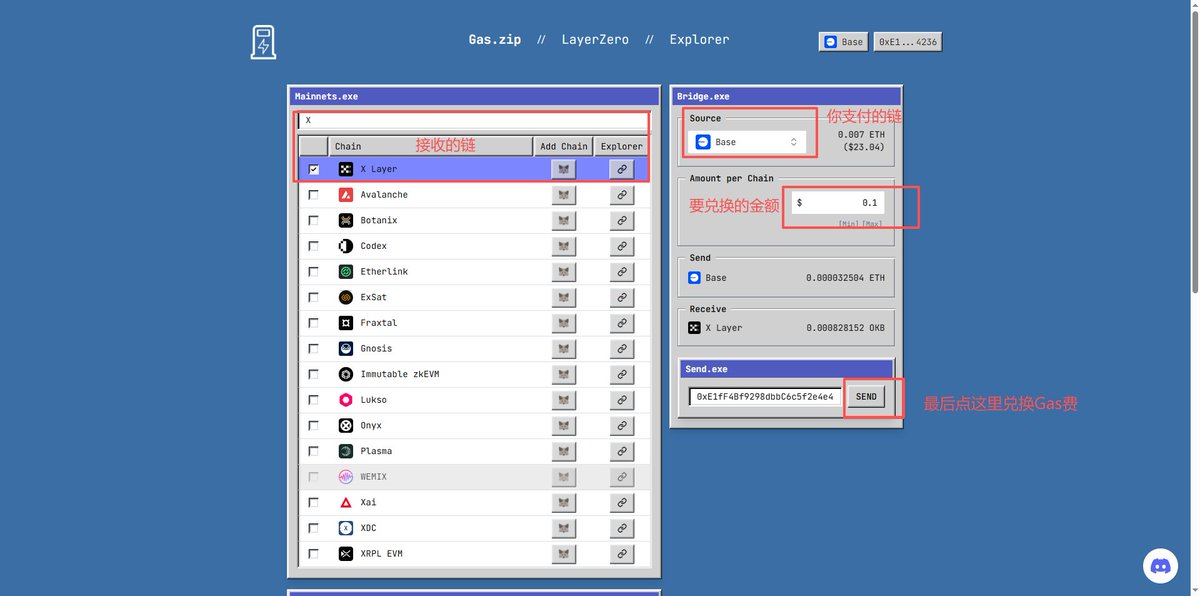This screenshot has height=596, width=1200.
Task: Add Fraxtal chain via MetaMask icon
Action: [564, 323]
